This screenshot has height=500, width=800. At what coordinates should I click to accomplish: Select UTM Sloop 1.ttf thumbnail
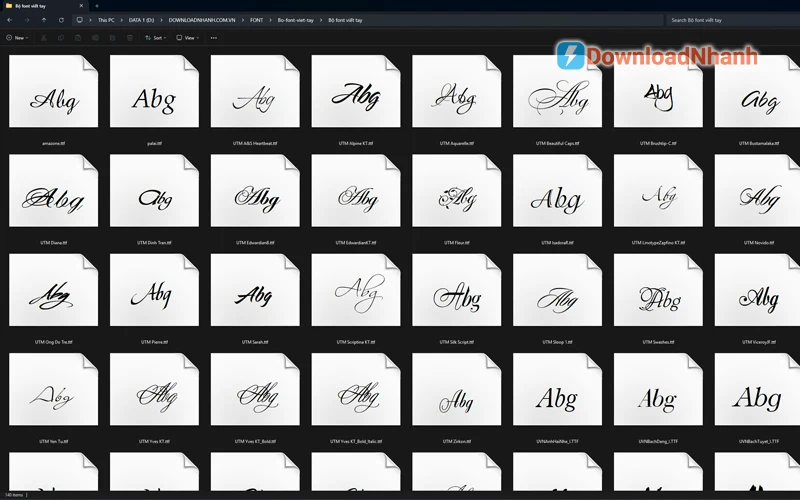557,290
